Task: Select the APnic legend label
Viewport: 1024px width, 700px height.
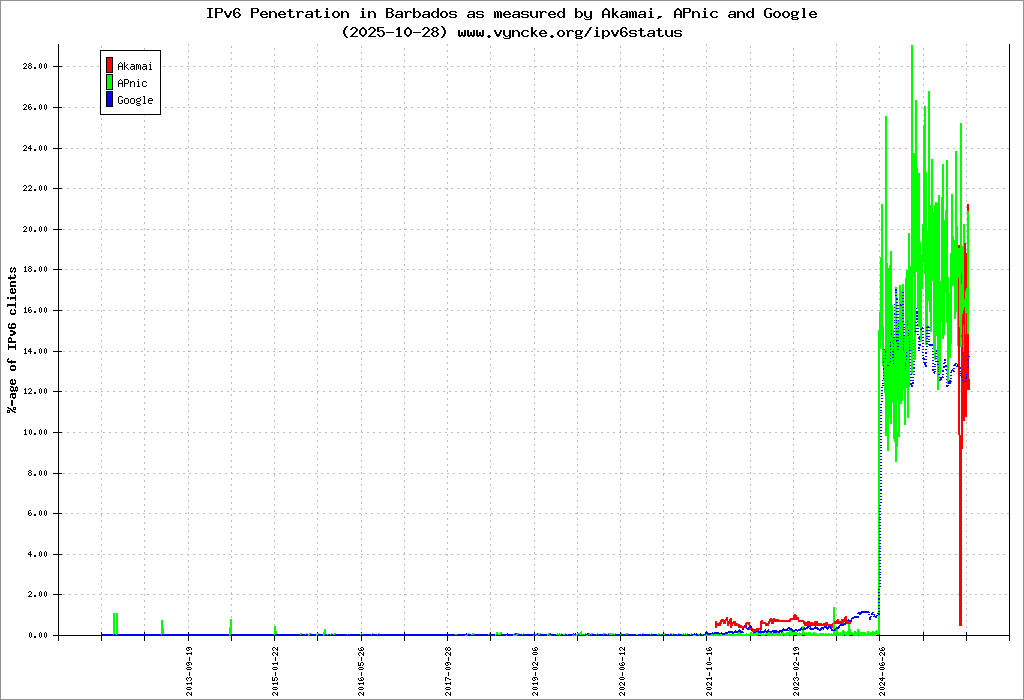Action: [132, 83]
